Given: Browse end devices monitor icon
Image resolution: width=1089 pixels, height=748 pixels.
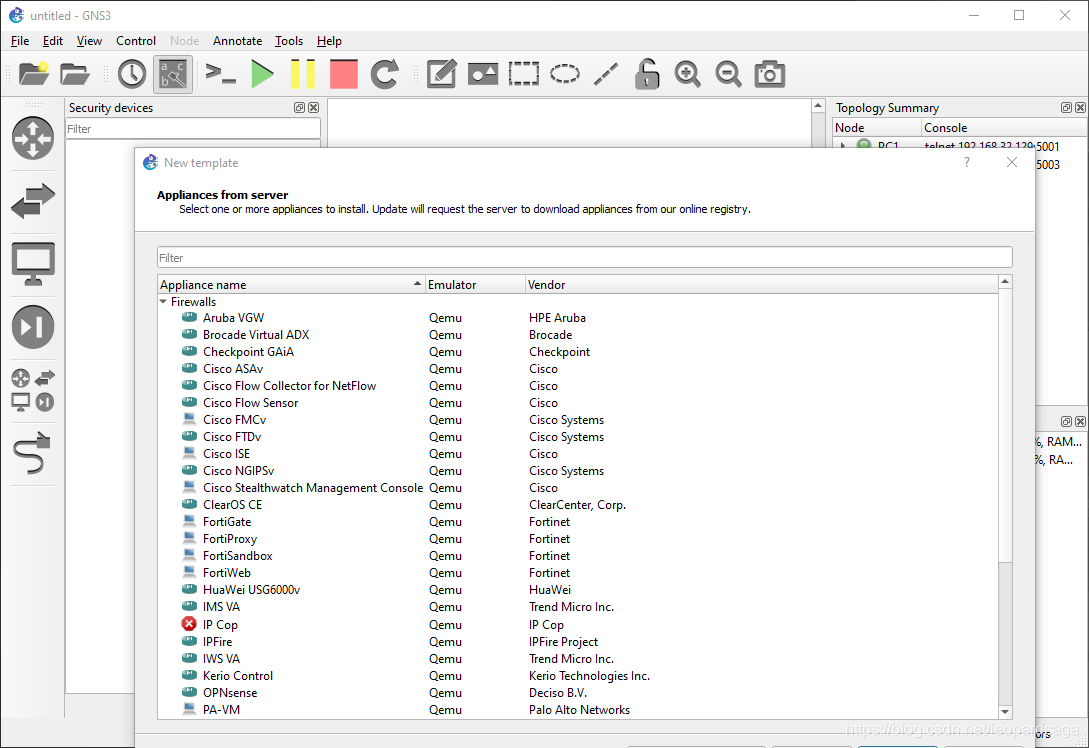Looking at the screenshot, I should coord(33,264).
